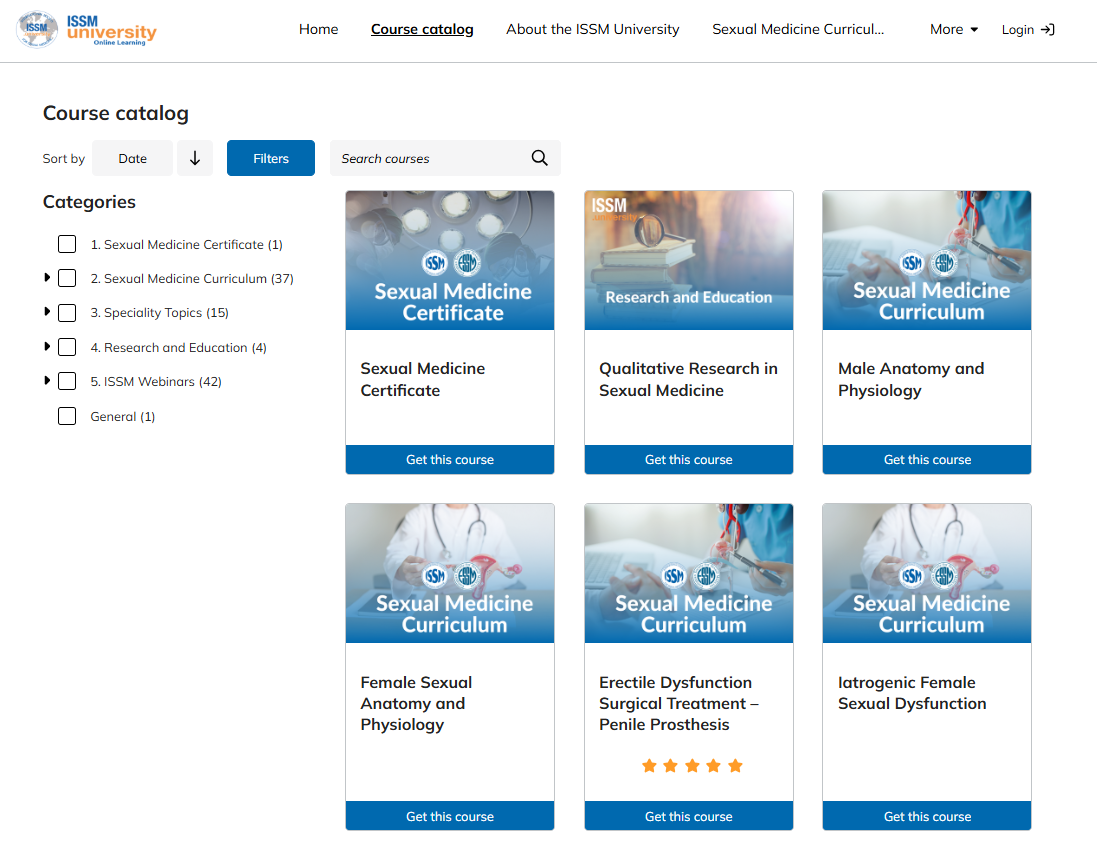The image size is (1097, 850).
Task: Click the ISSM University logo
Action: coord(86,29)
